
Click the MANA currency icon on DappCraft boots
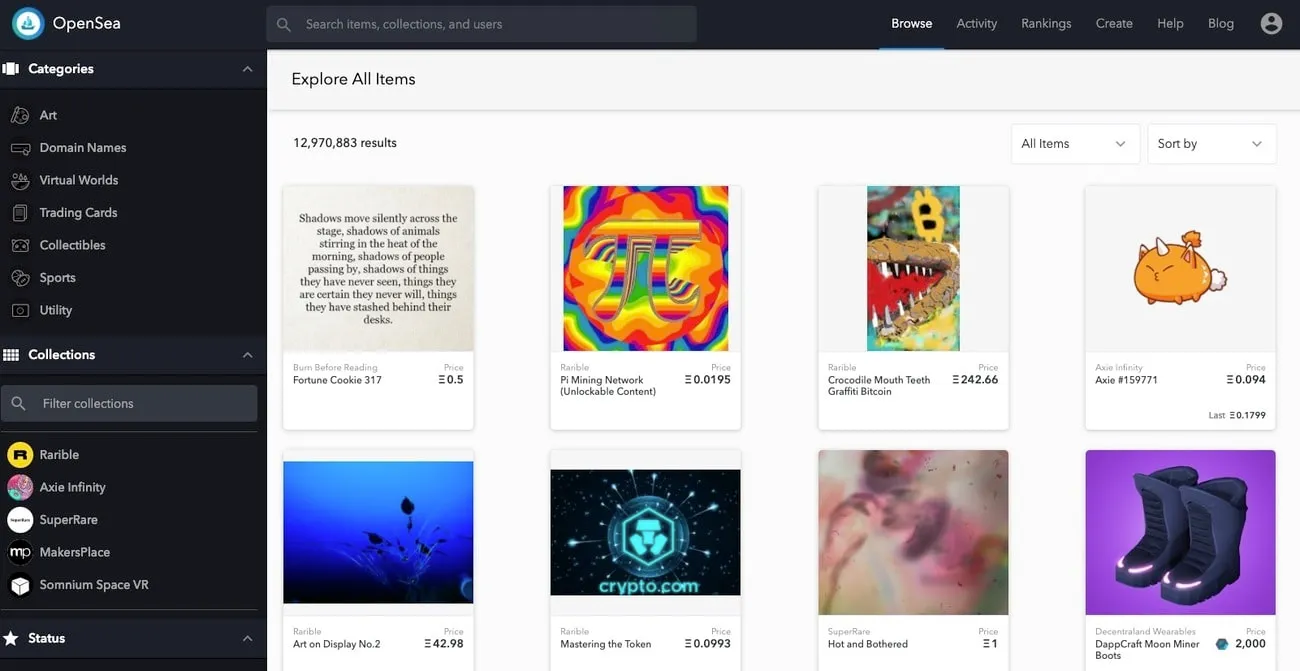[1221, 644]
